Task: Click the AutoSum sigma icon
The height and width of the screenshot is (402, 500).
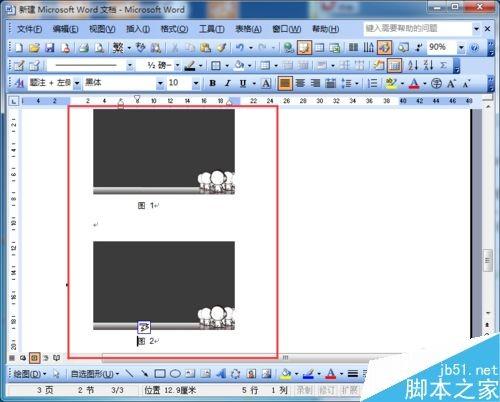Action: coord(443,65)
